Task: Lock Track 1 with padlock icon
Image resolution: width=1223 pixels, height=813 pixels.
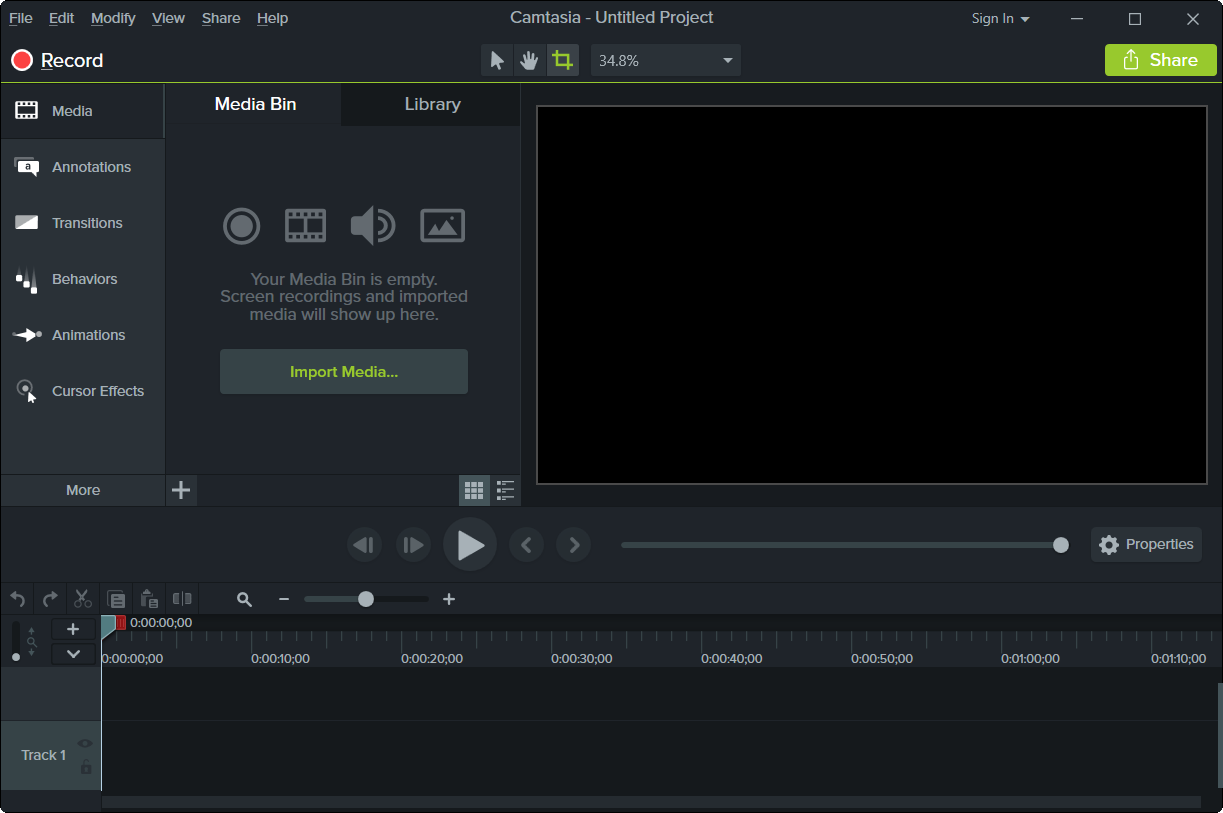Action: [x=85, y=767]
